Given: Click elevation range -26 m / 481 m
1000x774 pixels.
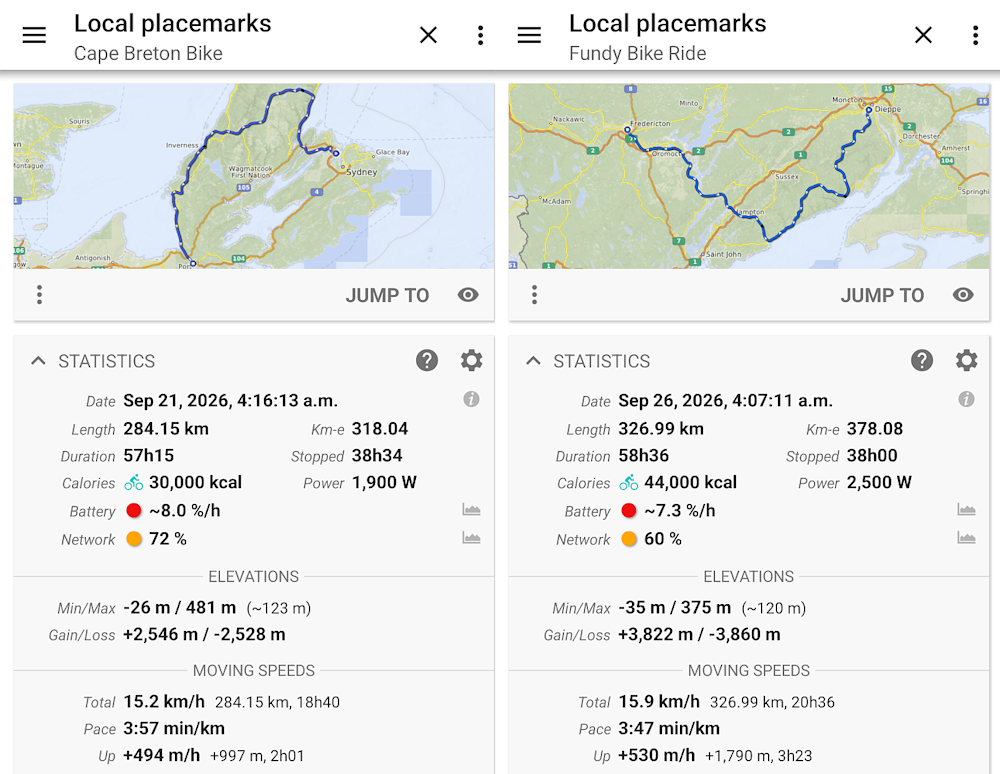Looking at the screenshot, I should point(179,607).
